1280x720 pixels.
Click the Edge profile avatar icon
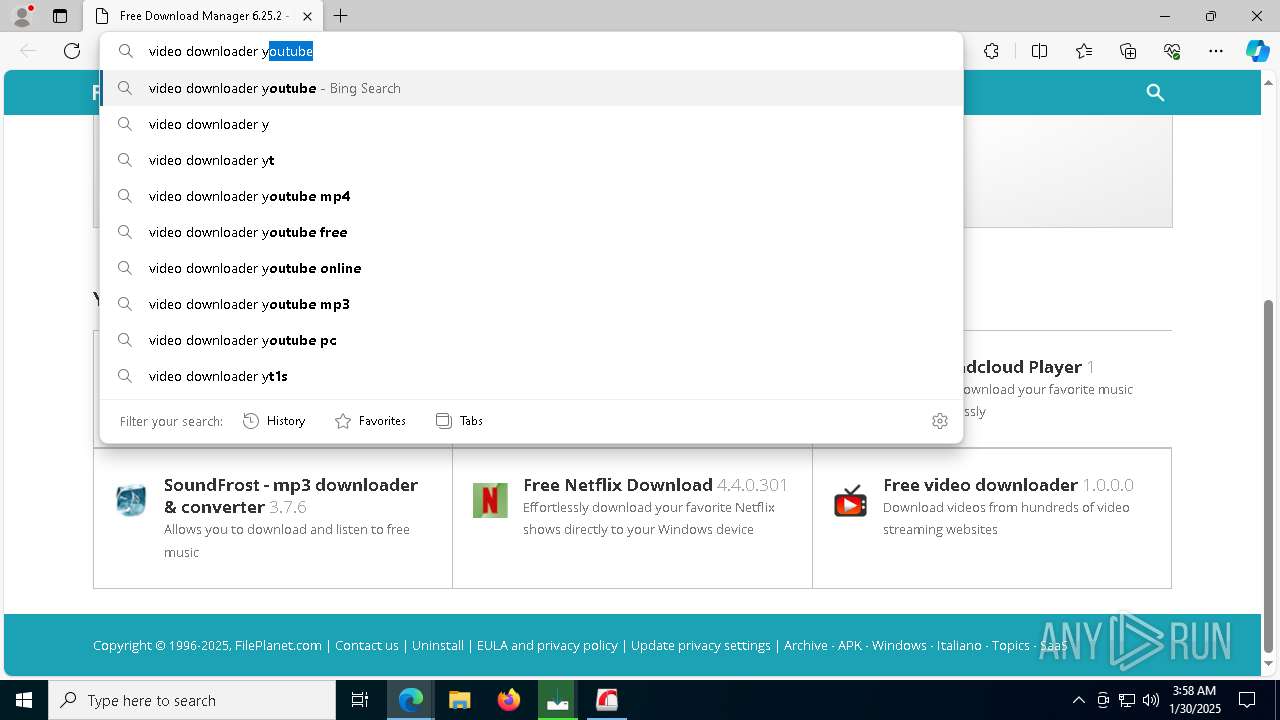[x=22, y=16]
